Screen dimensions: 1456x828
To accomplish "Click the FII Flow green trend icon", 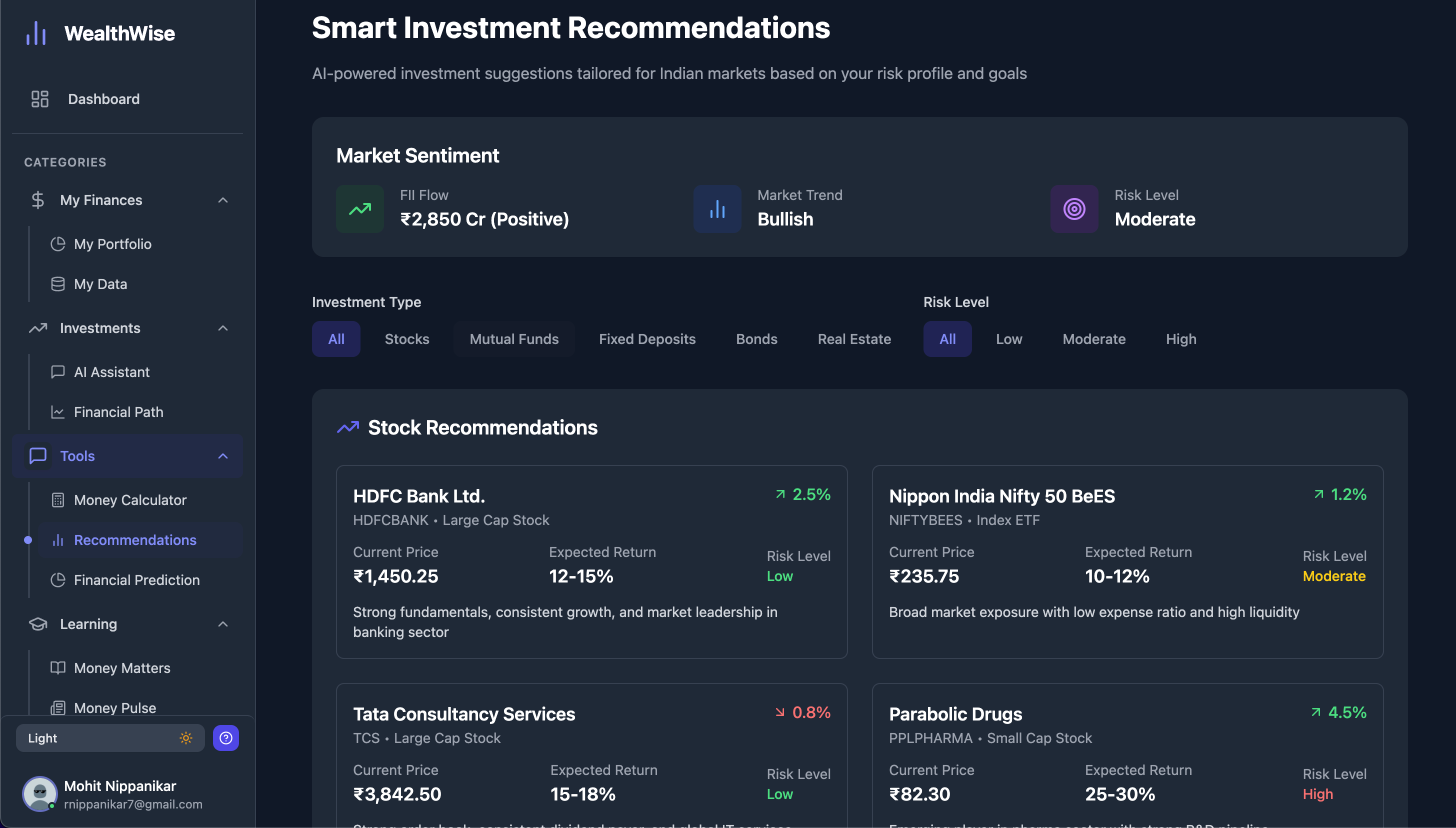I will (x=360, y=208).
